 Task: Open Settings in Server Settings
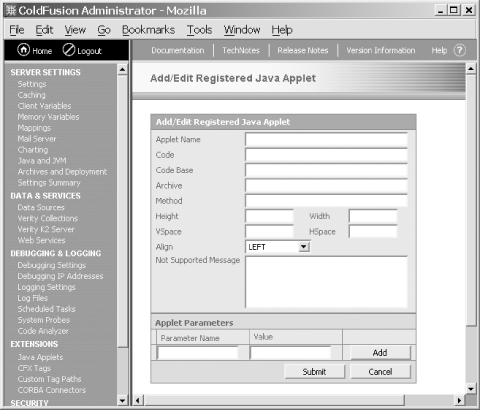tap(32, 84)
